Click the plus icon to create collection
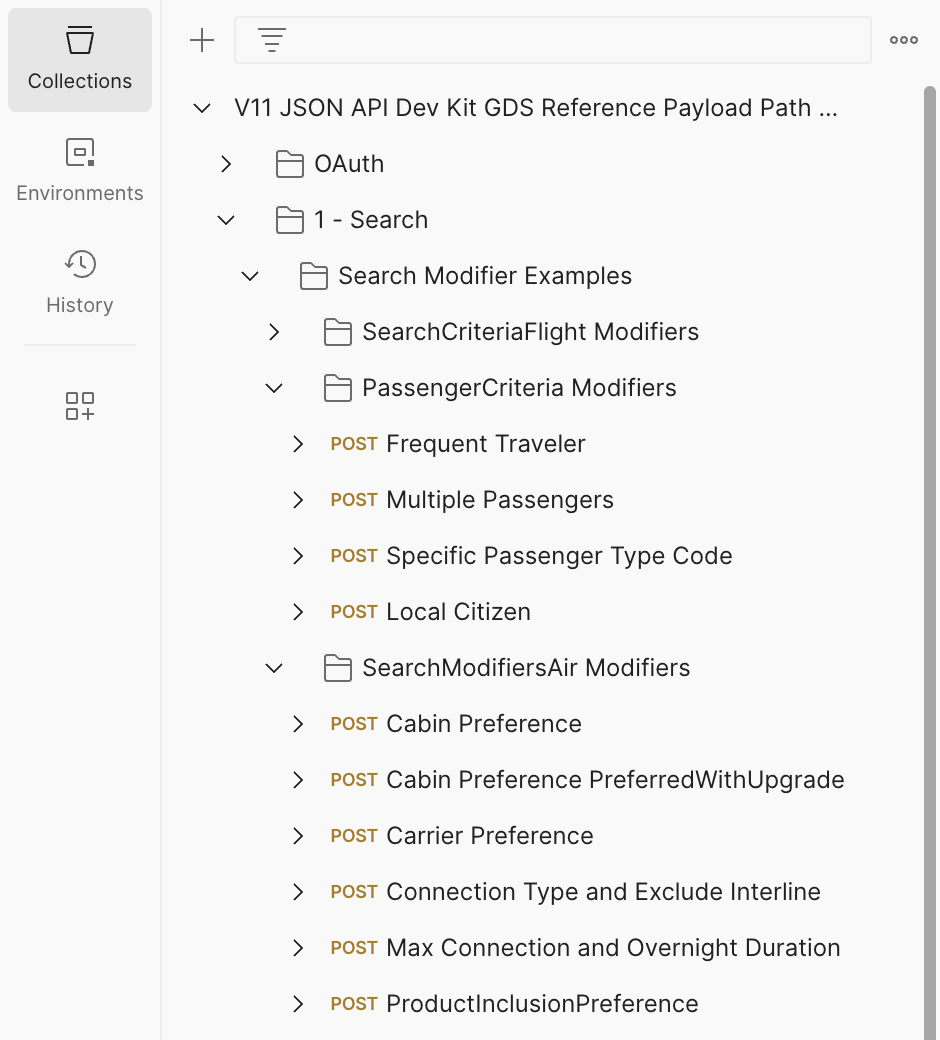940x1040 pixels. point(202,40)
